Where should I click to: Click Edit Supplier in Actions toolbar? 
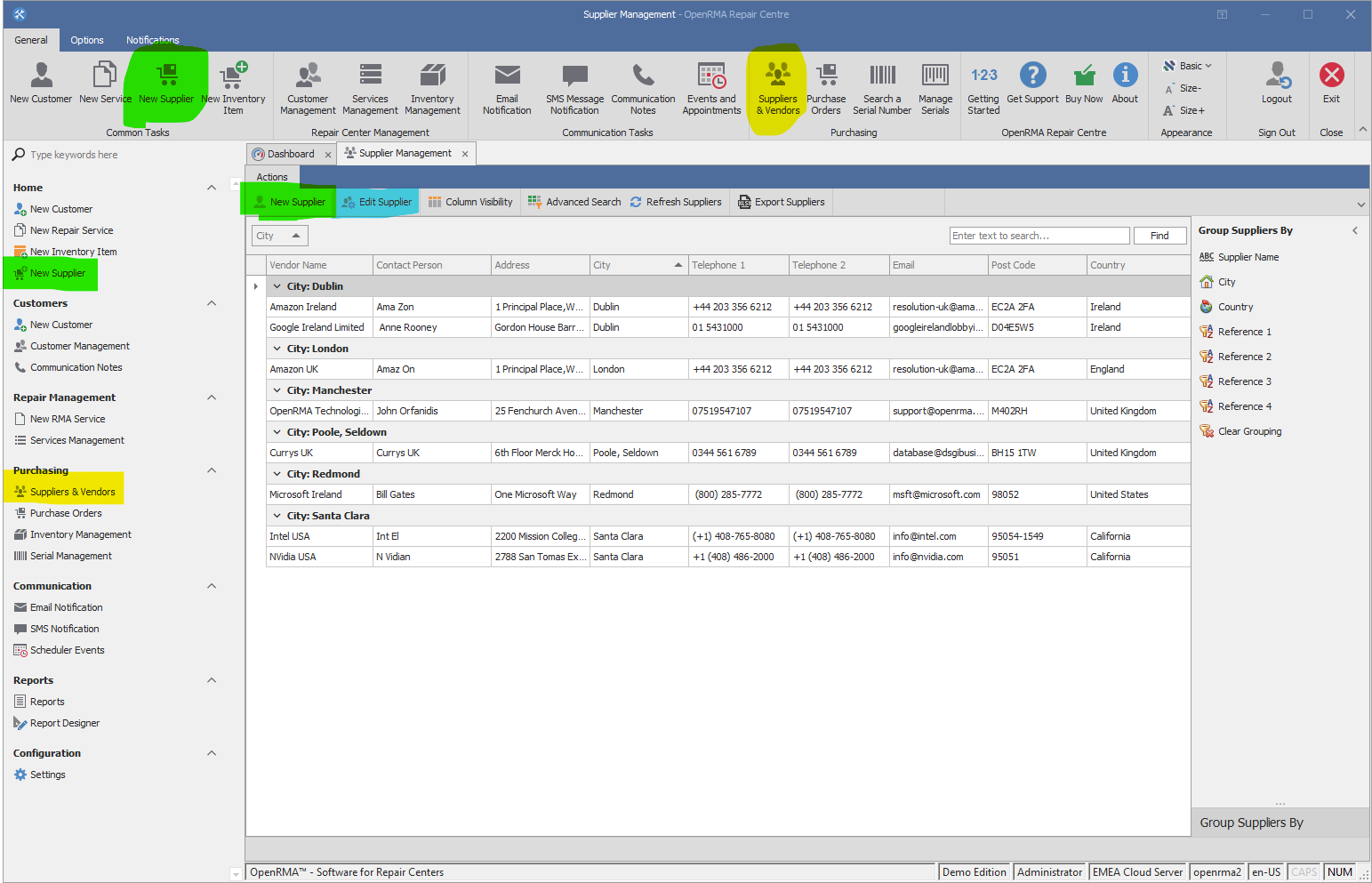tap(377, 202)
